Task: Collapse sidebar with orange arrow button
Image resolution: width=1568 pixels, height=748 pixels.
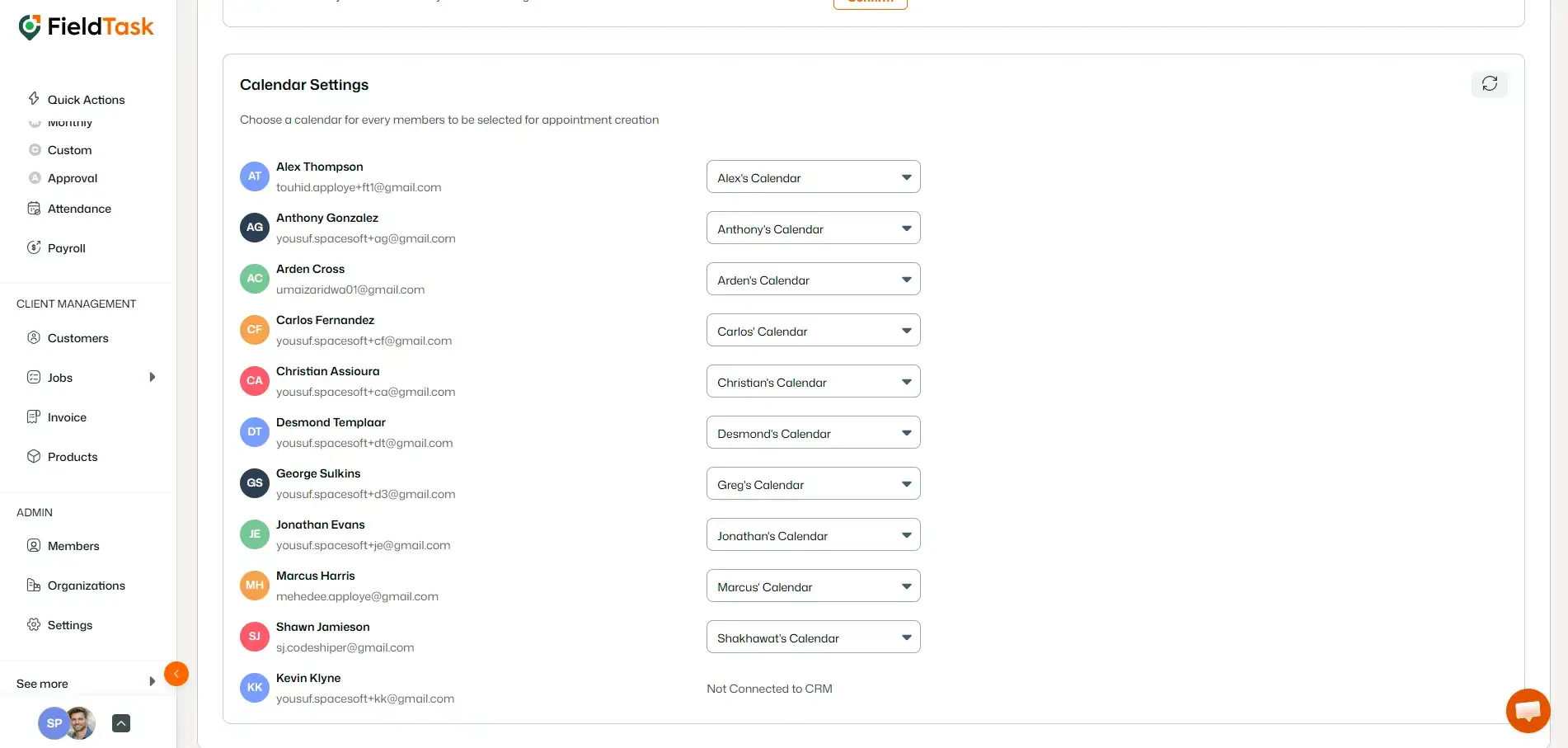Action: 176,674
